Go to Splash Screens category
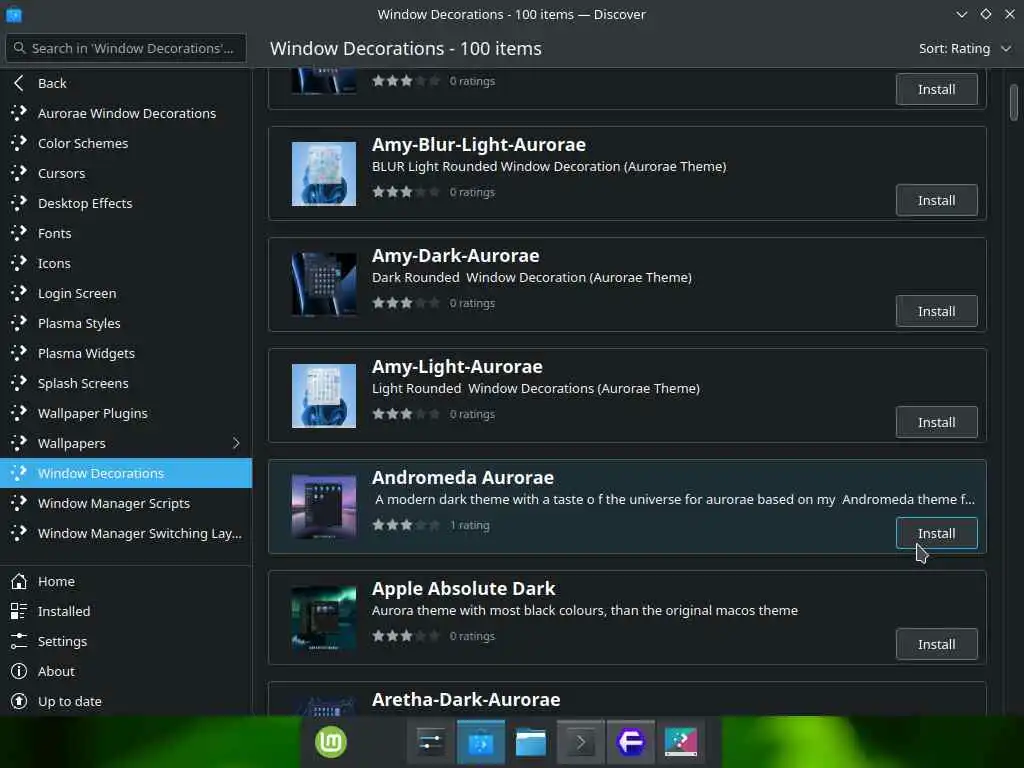 [126, 383]
